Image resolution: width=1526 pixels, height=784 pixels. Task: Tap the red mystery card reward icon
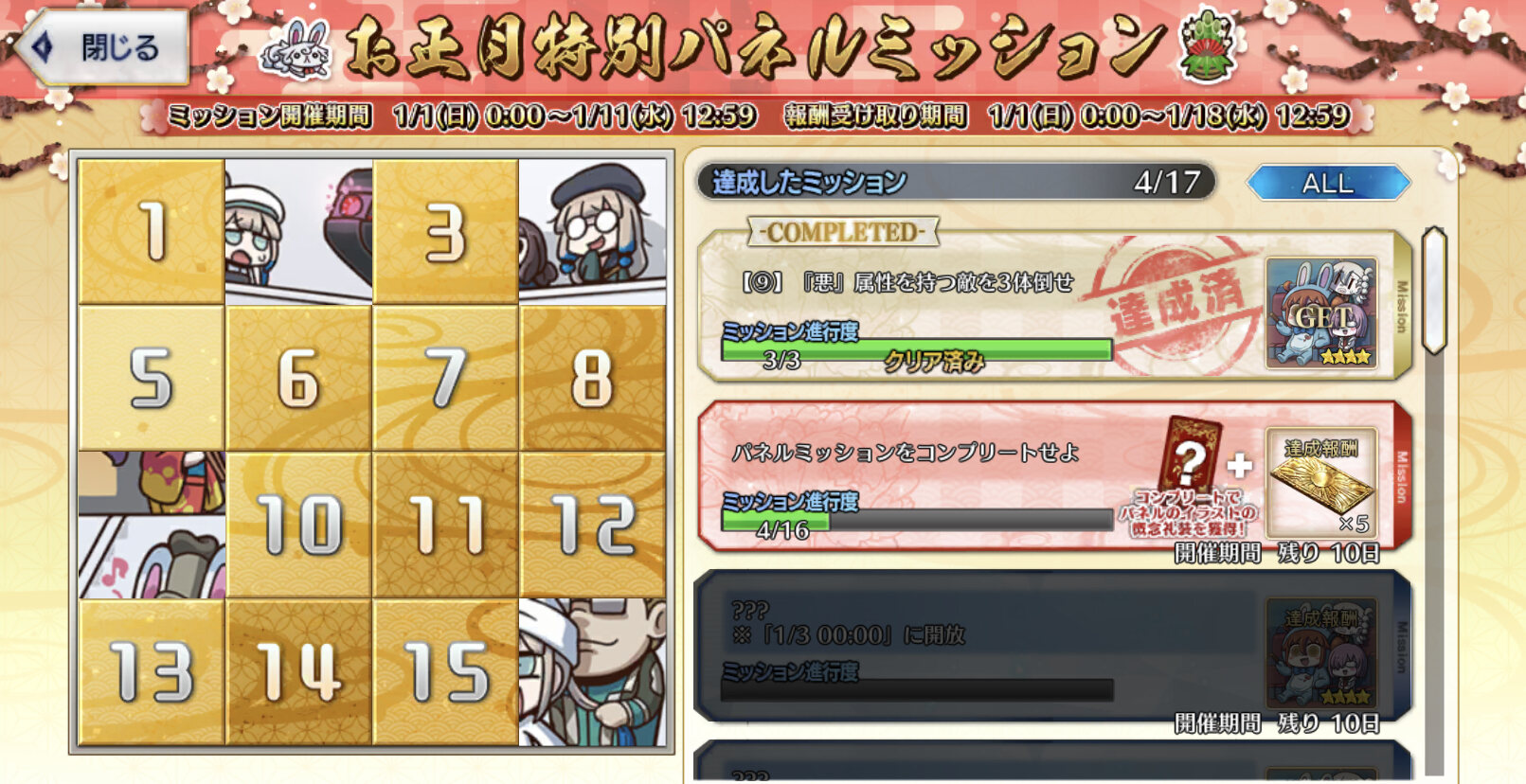click(x=1190, y=453)
